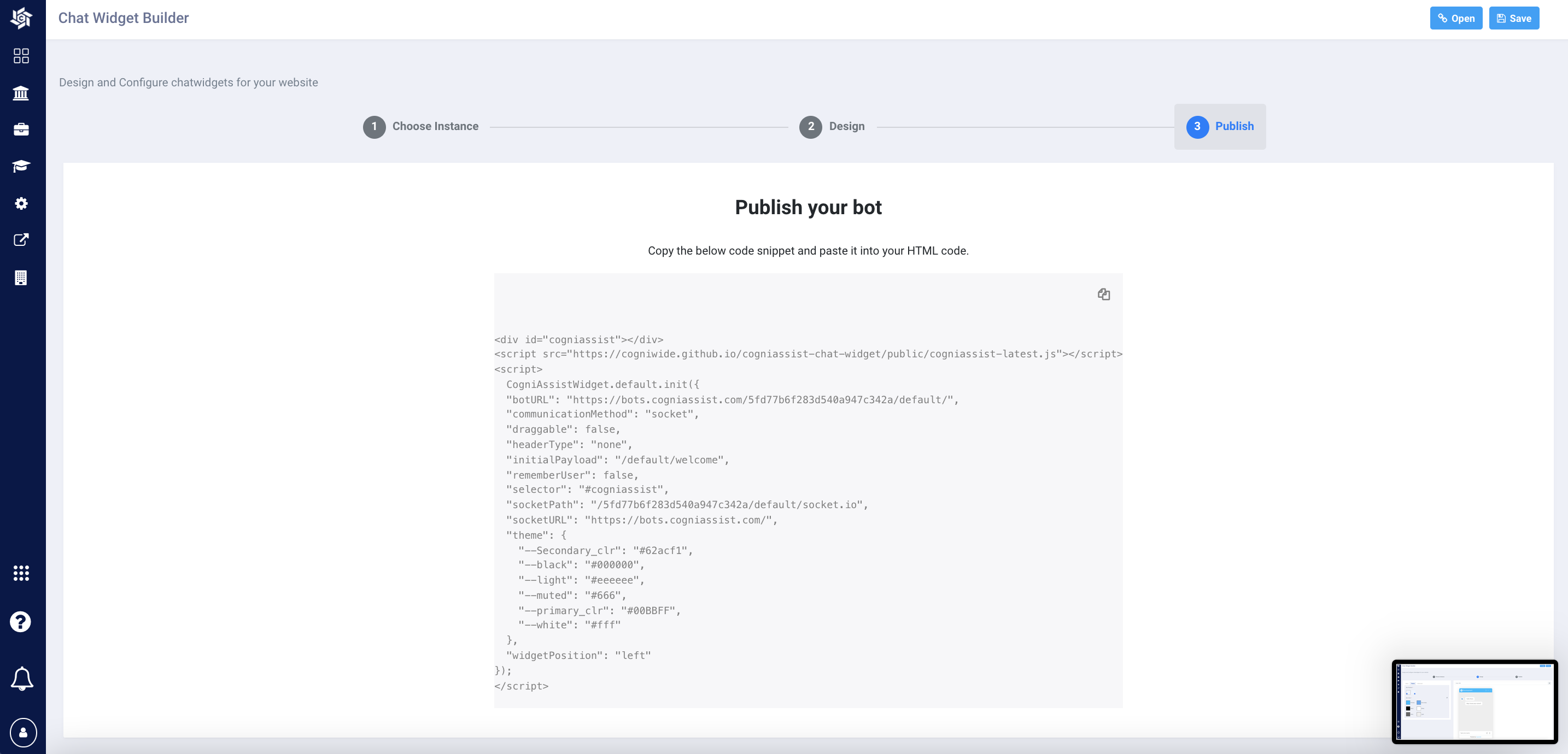
Task: Click the Open button
Action: [x=1455, y=18]
